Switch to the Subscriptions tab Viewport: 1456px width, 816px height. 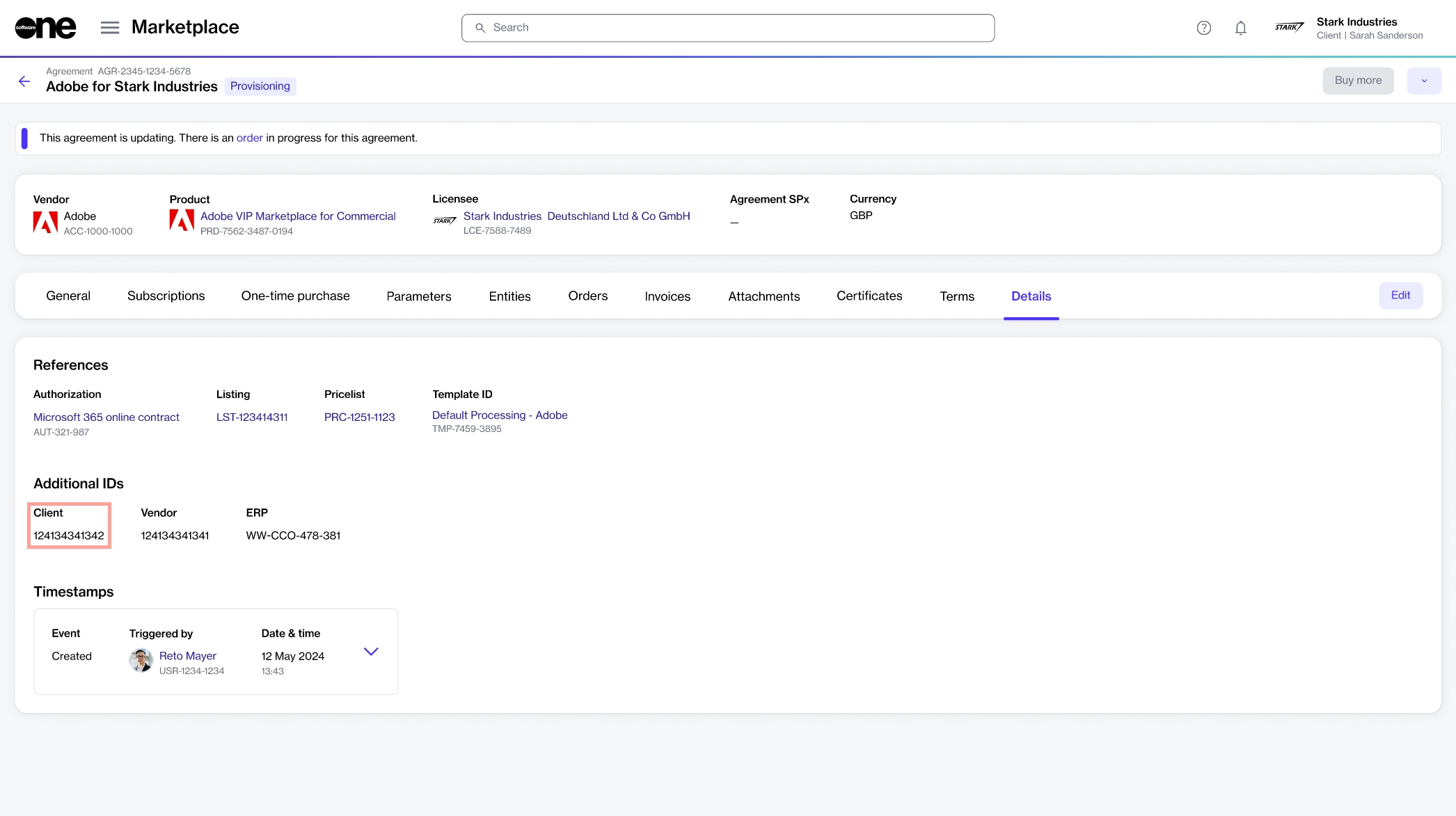pyautogui.click(x=166, y=296)
